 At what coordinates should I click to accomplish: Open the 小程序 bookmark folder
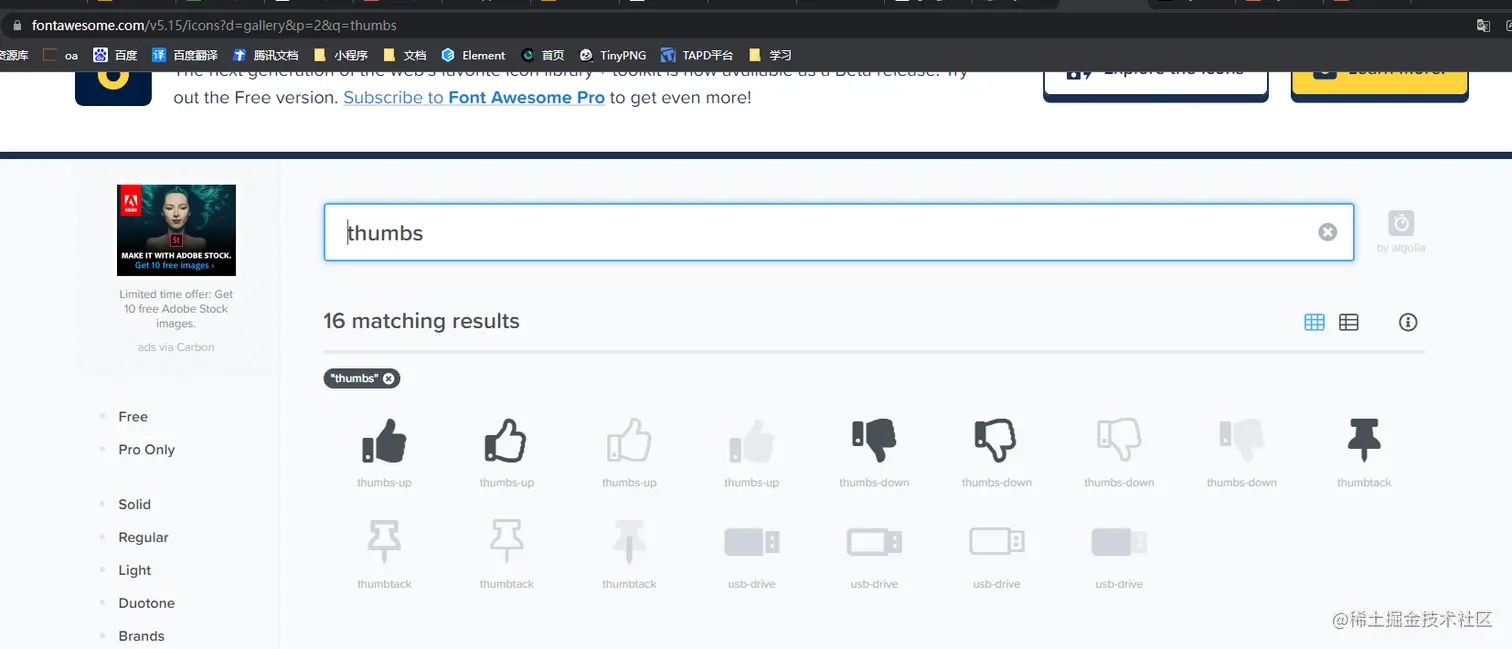pos(341,55)
